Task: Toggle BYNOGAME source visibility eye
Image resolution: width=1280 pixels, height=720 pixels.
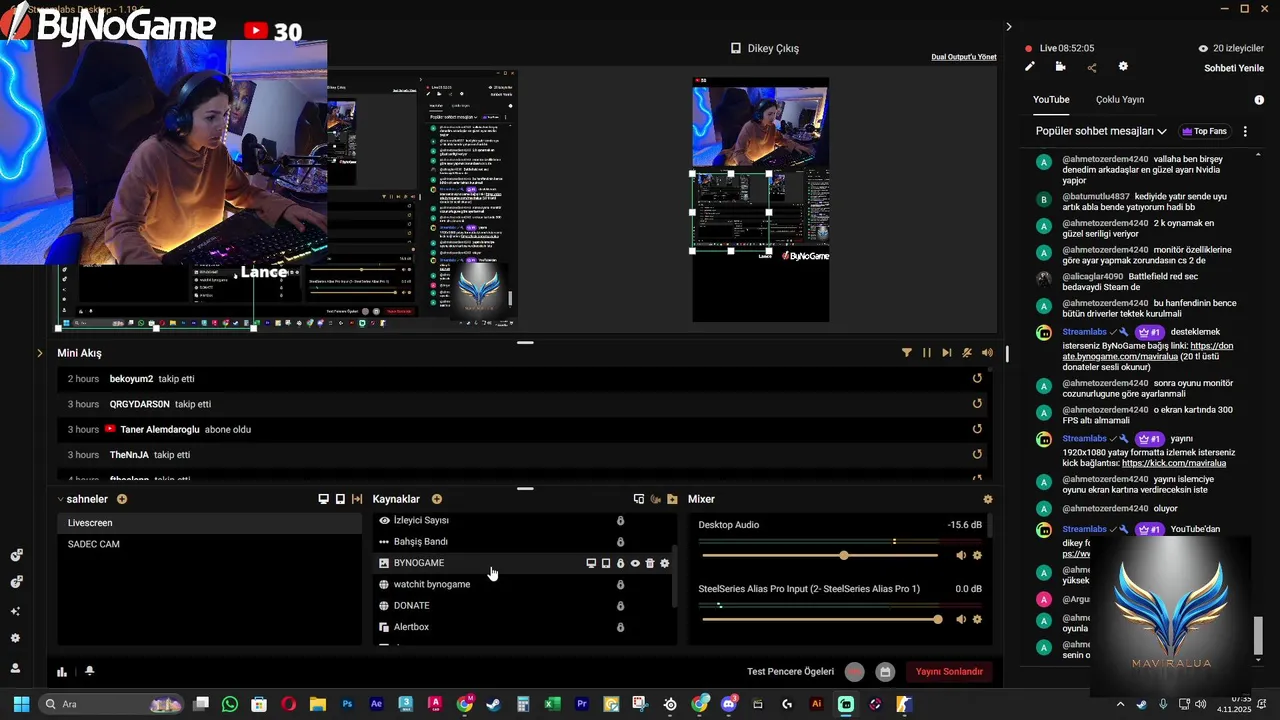Action: tap(635, 563)
